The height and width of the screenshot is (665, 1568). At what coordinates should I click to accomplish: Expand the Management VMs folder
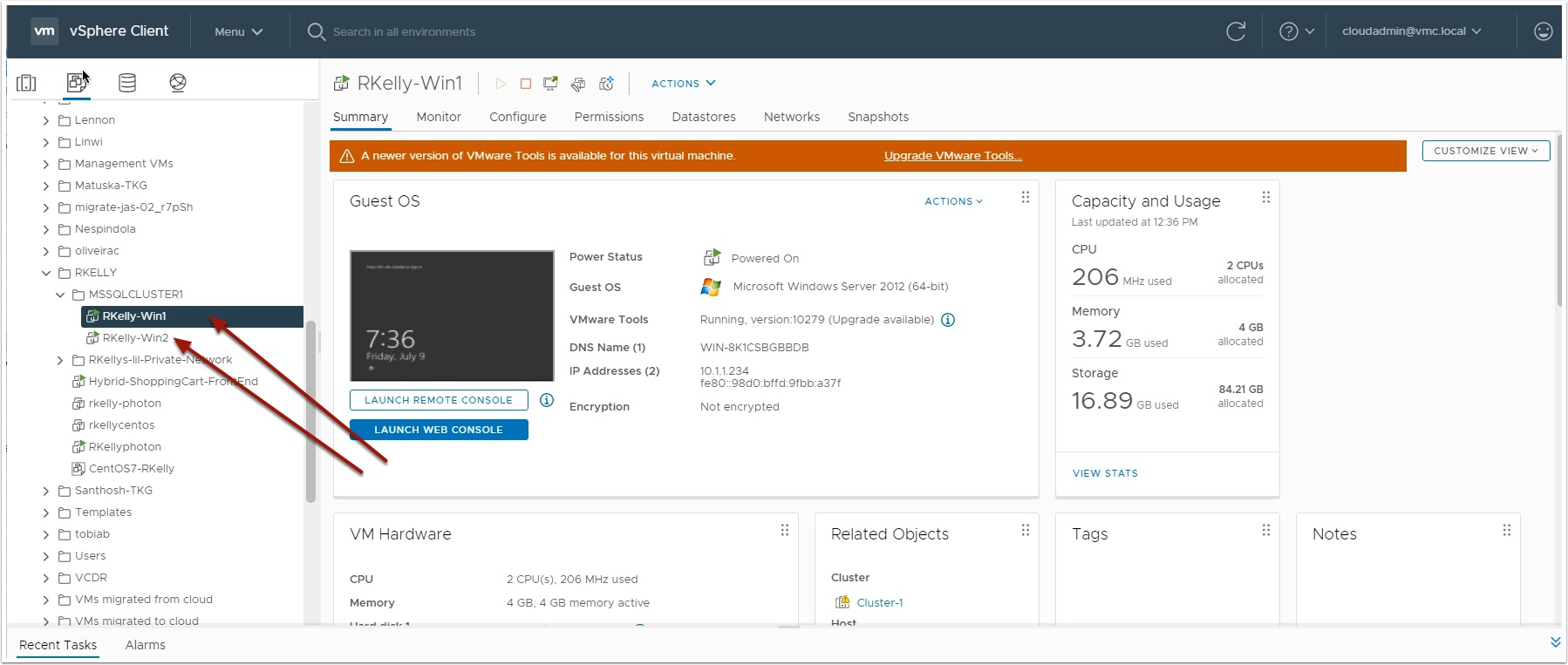[46, 164]
